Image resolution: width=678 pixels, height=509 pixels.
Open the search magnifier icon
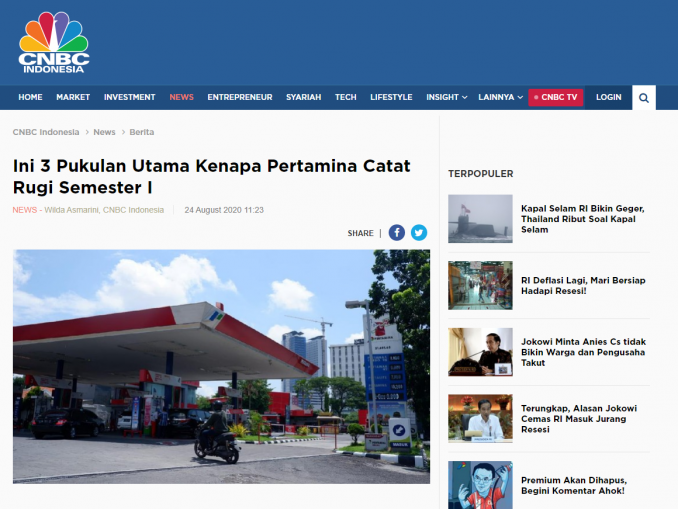click(643, 98)
